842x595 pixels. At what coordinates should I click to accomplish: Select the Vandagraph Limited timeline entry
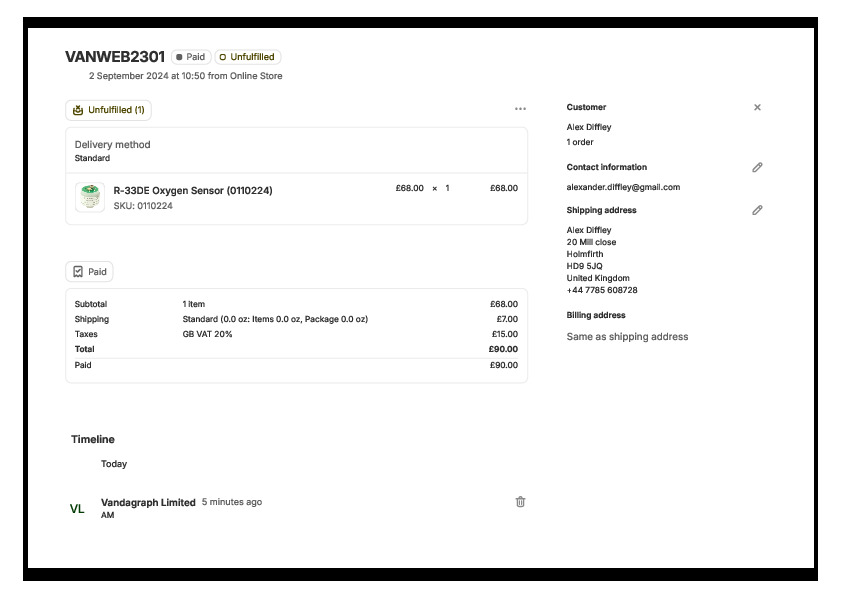pyautogui.click(x=148, y=502)
